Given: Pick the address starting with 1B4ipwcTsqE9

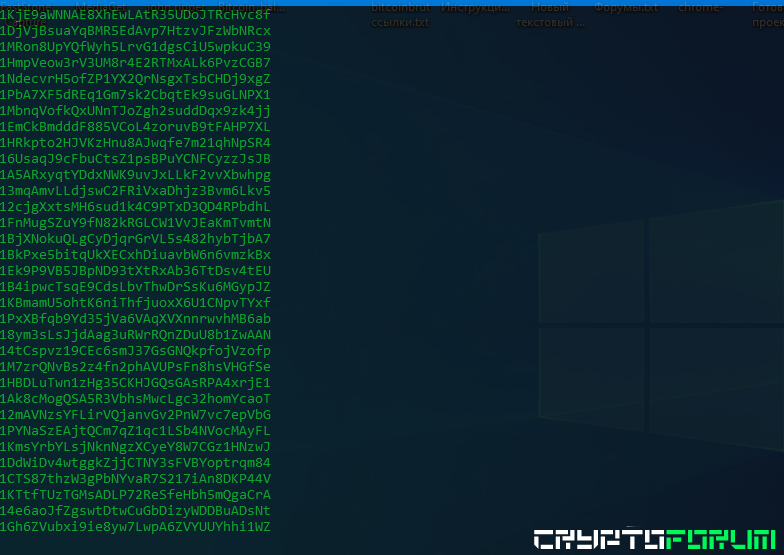Looking at the screenshot, I should click(x=135, y=286).
